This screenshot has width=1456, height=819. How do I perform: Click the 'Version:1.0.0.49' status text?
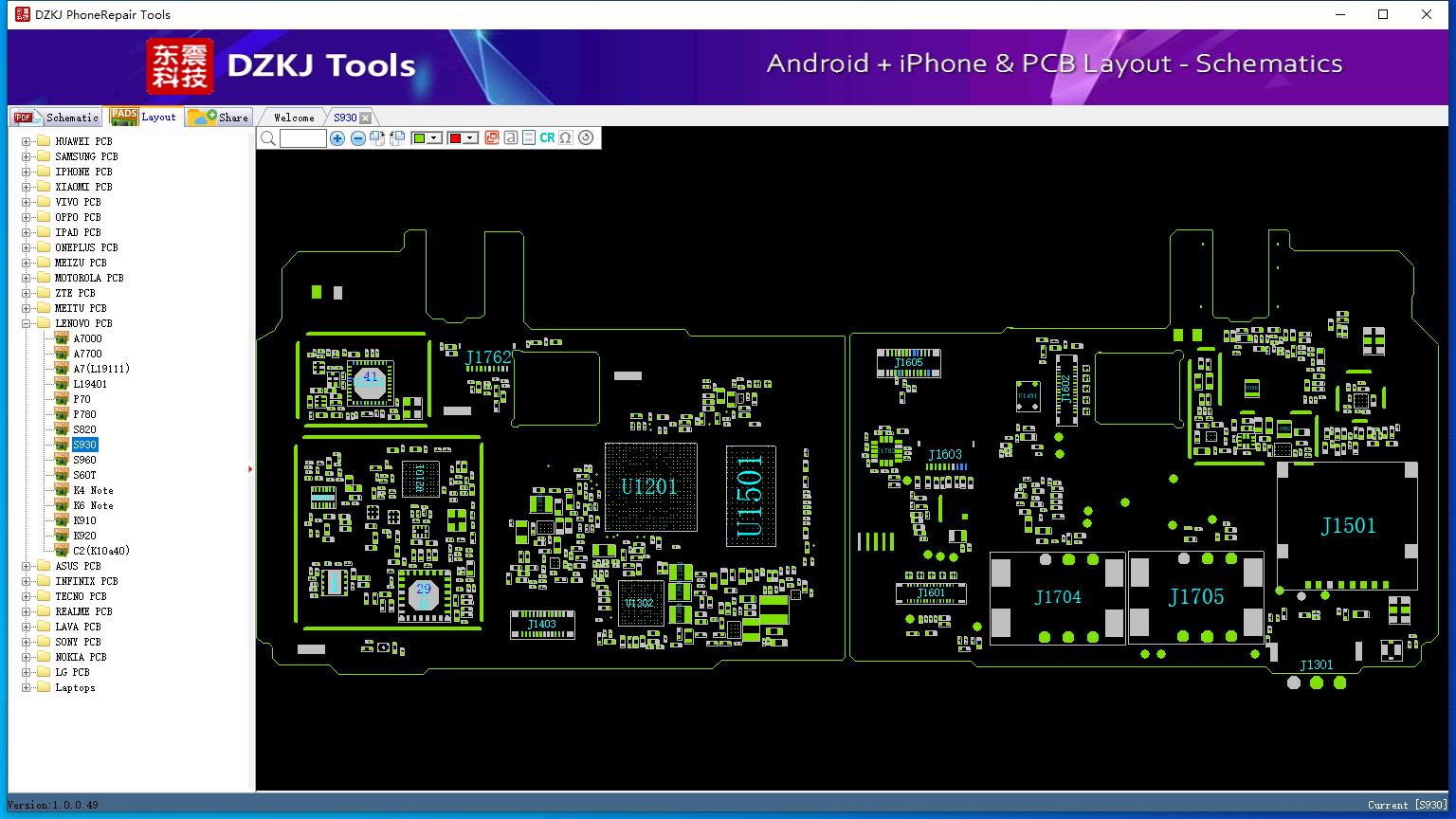[x=53, y=805]
